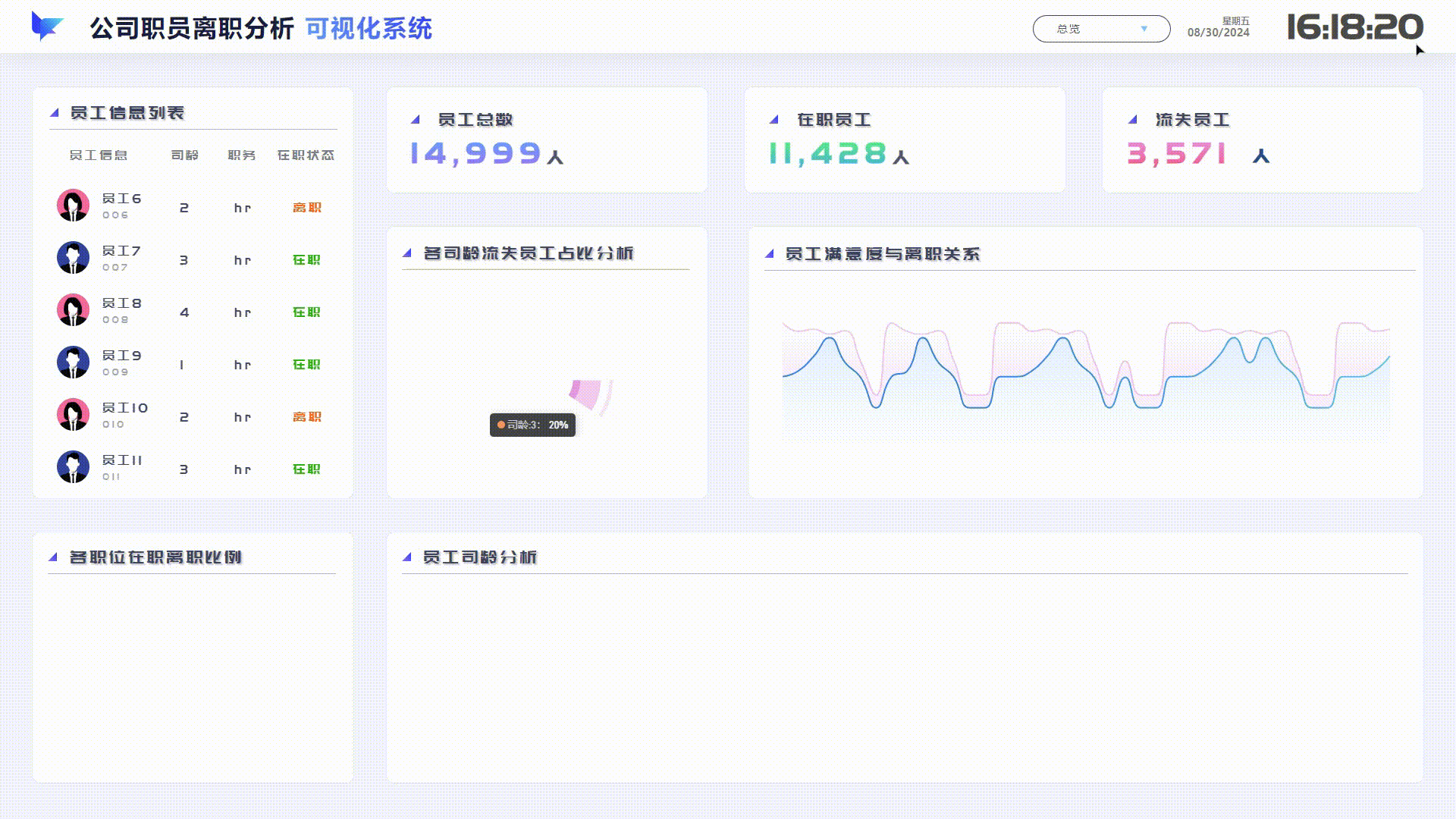Click avatar of 员工6
This screenshot has width=1456, height=819.
(x=73, y=206)
